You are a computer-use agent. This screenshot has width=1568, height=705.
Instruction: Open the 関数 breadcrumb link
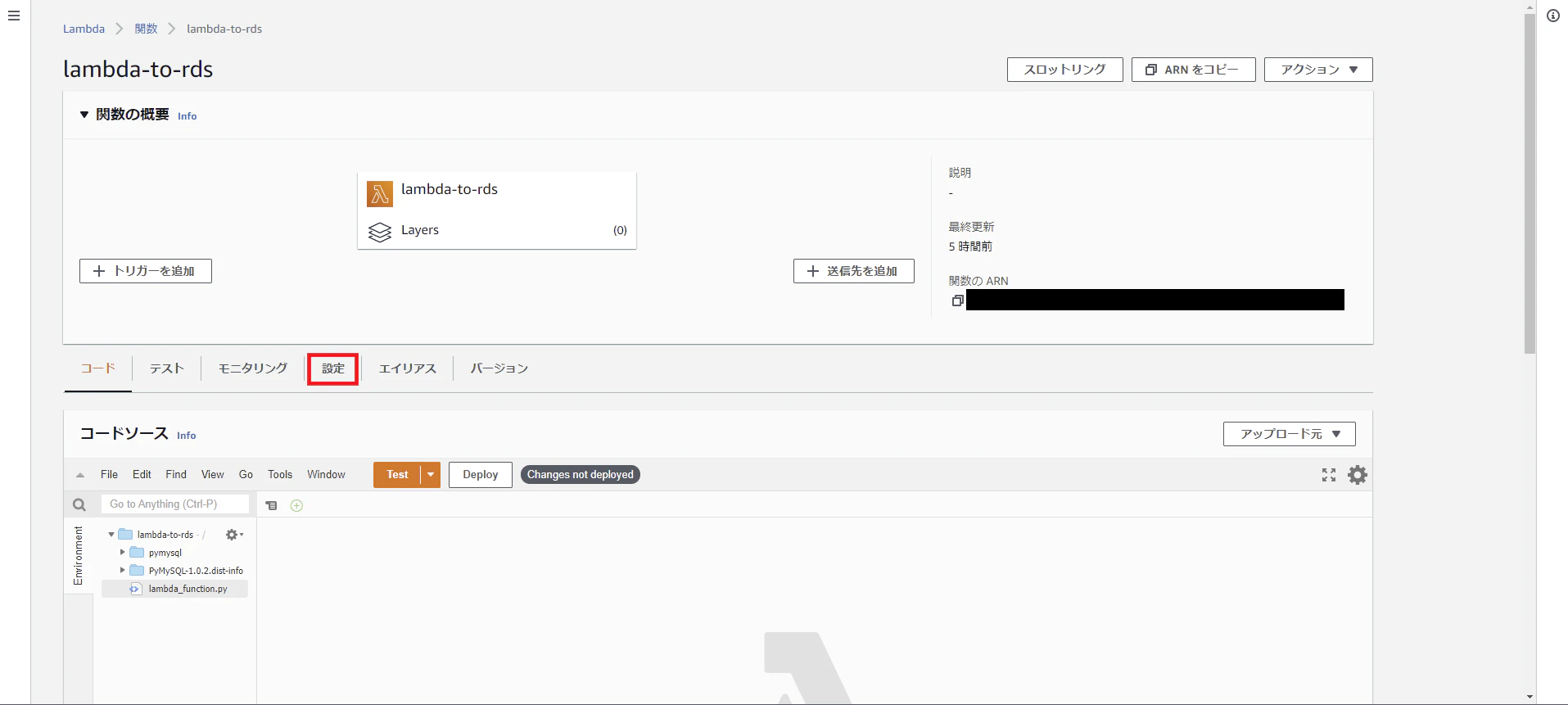pyautogui.click(x=146, y=29)
